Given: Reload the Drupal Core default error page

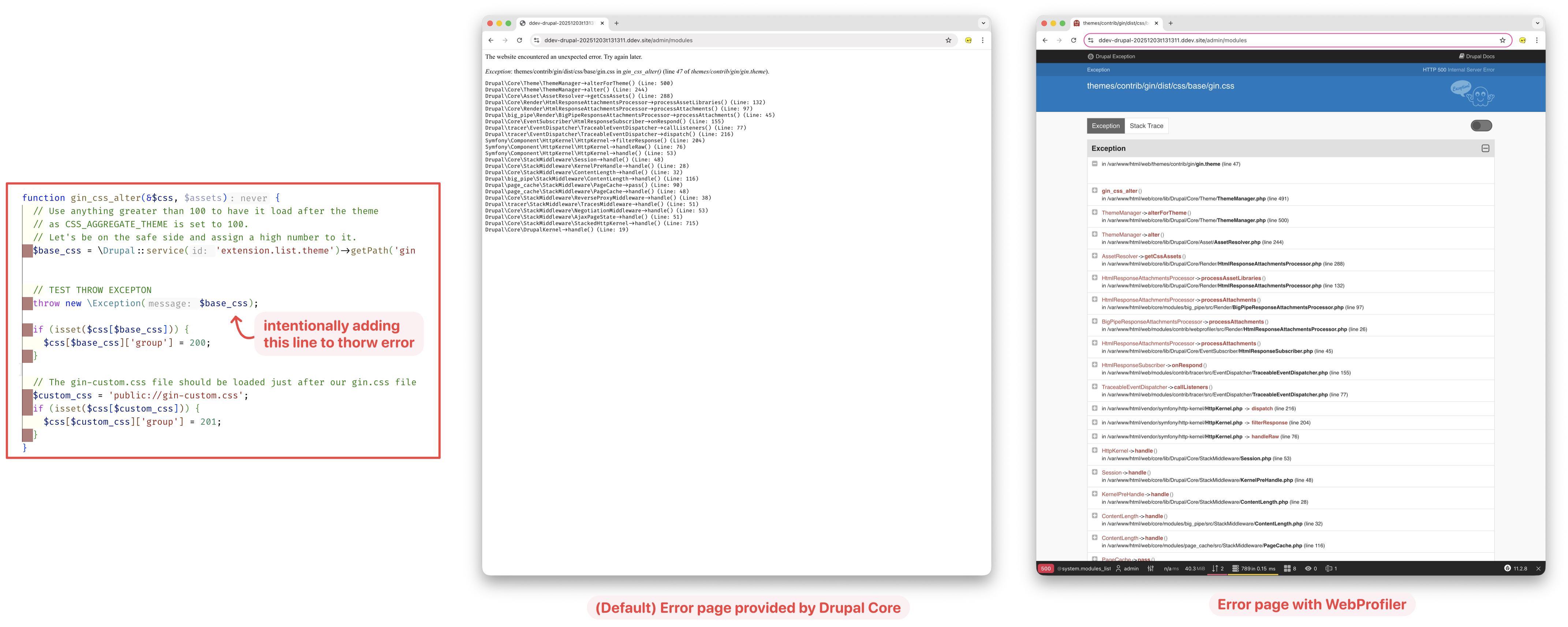Looking at the screenshot, I should click(519, 40).
